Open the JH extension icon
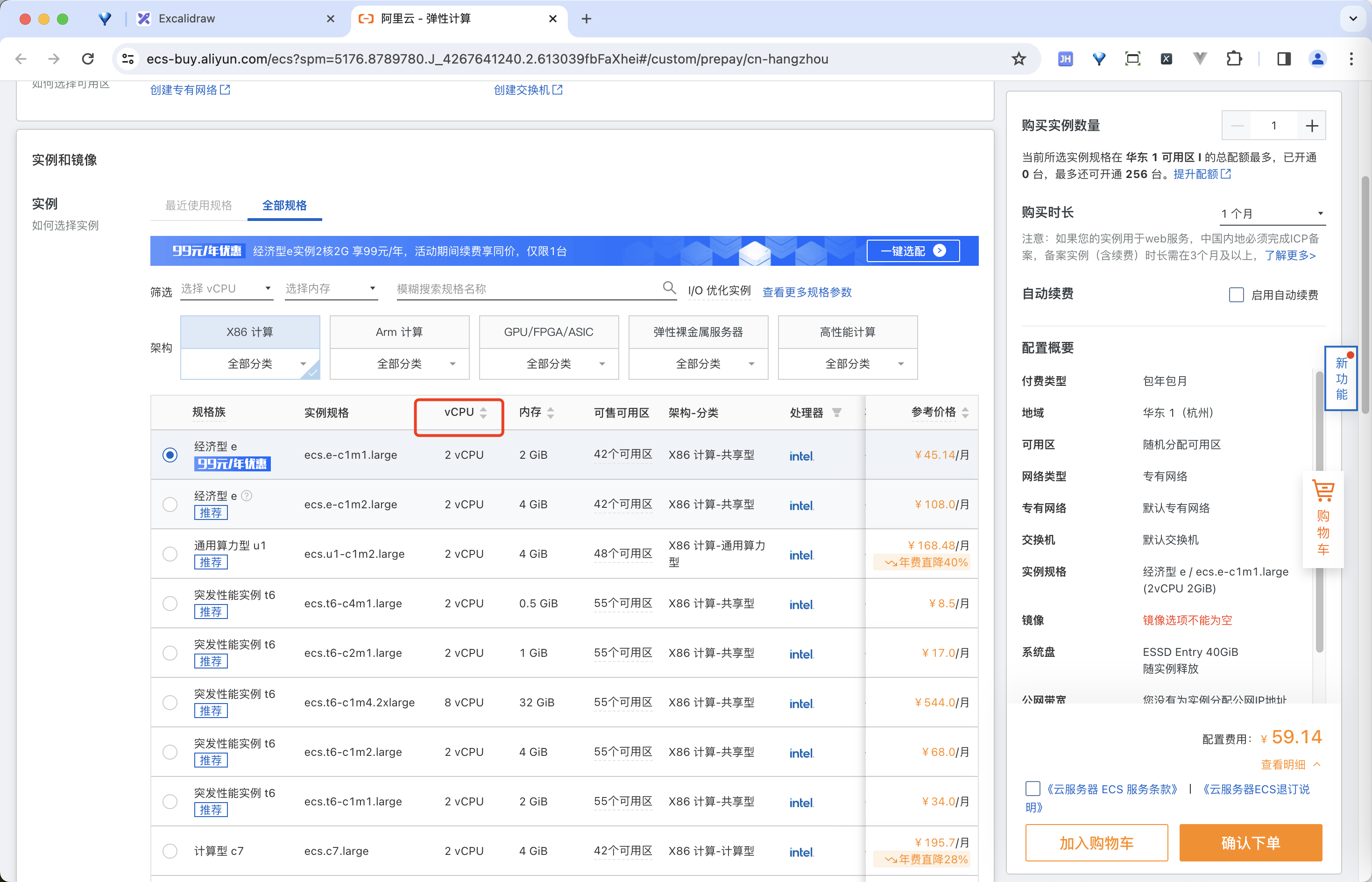This screenshot has width=1372, height=882. tap(1065, 58)
